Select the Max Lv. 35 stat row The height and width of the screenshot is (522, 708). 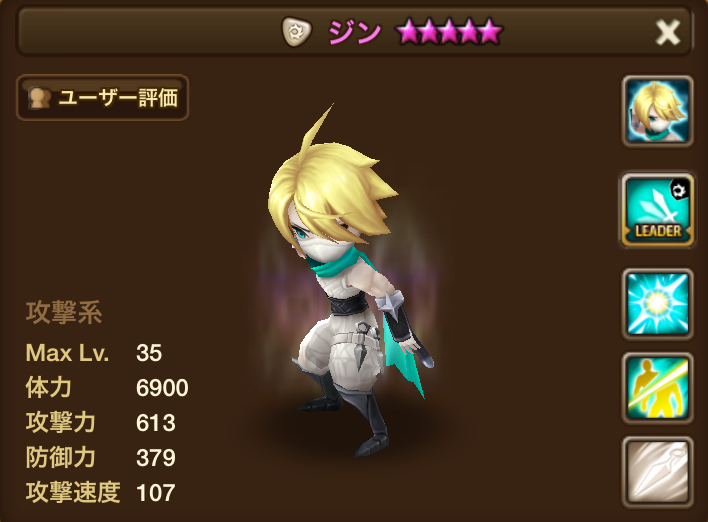pos(93,353)
